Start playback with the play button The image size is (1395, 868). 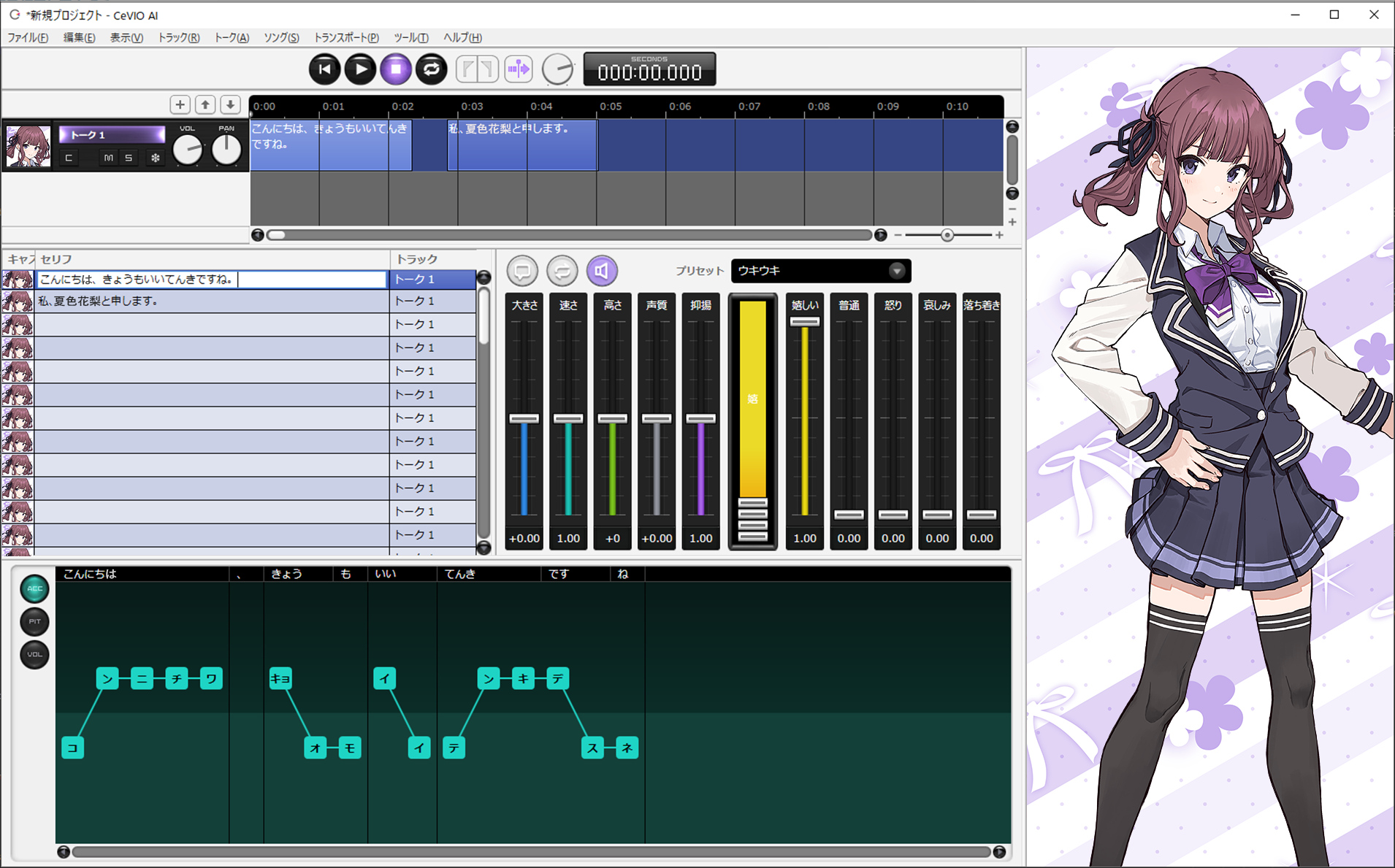[360, 69]
